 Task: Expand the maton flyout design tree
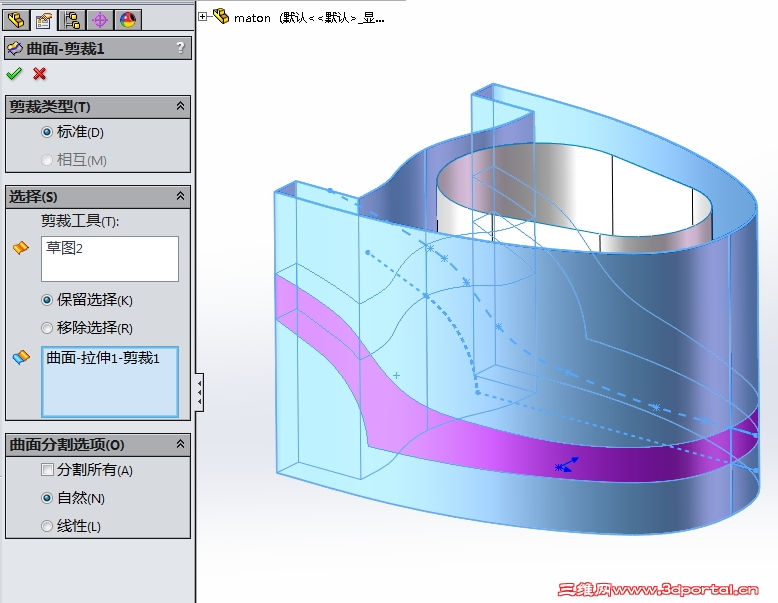tap(202, 17)
